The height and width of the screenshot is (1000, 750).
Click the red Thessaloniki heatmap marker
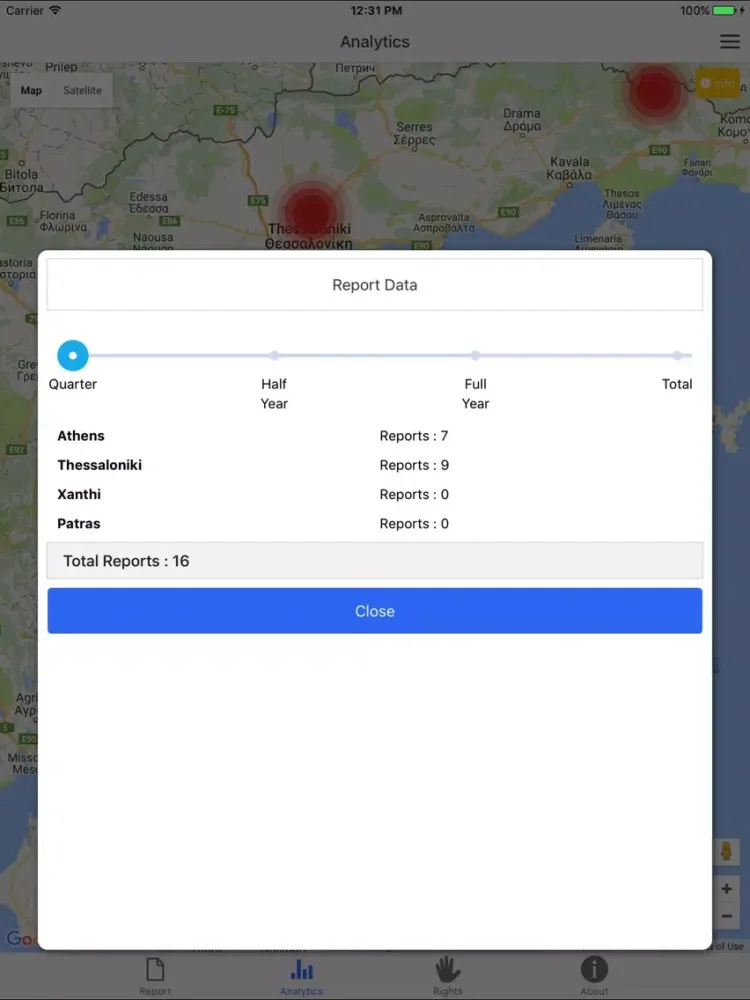(x=311, y=211)
